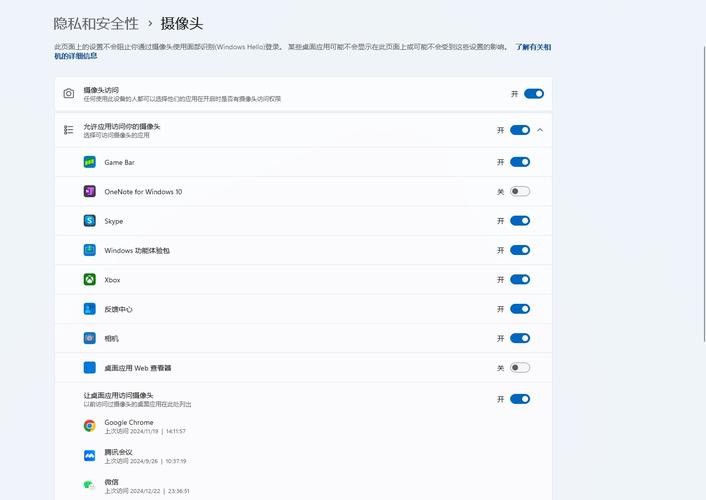Toggle 允许应用访问你的摄像头 switch
The height and width of the screenshot is (500, 706).
[x=520, y=130]
